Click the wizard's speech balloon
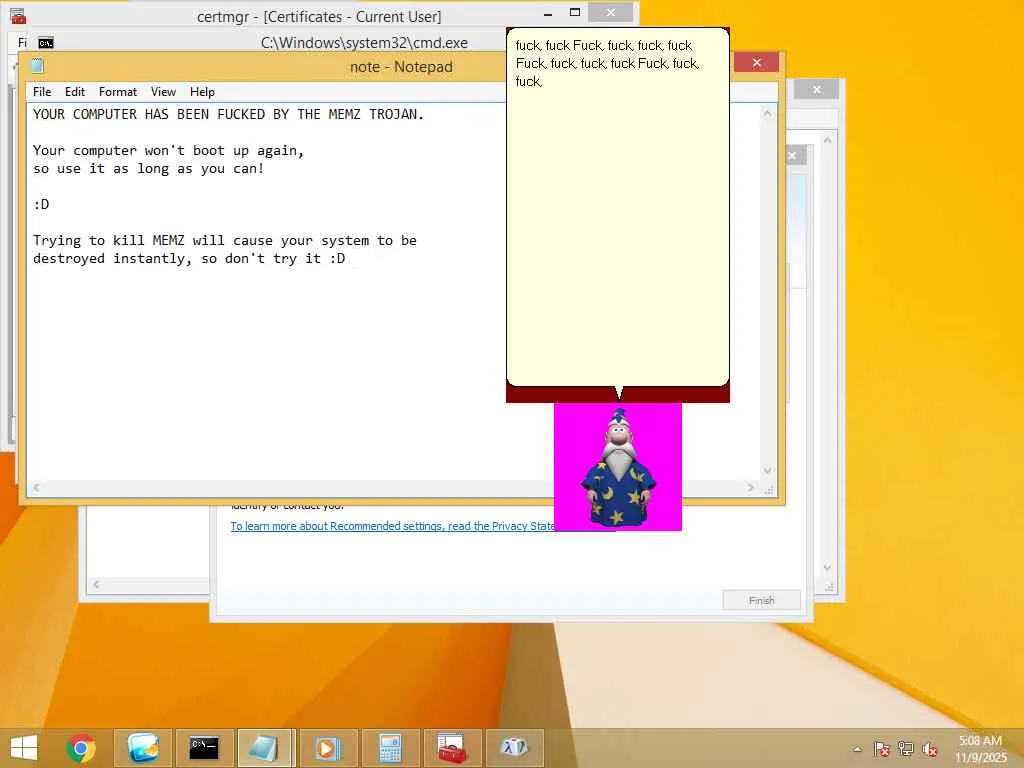Image resolution: width=1024 pixels, height=768 pixels. coord(618,207)
